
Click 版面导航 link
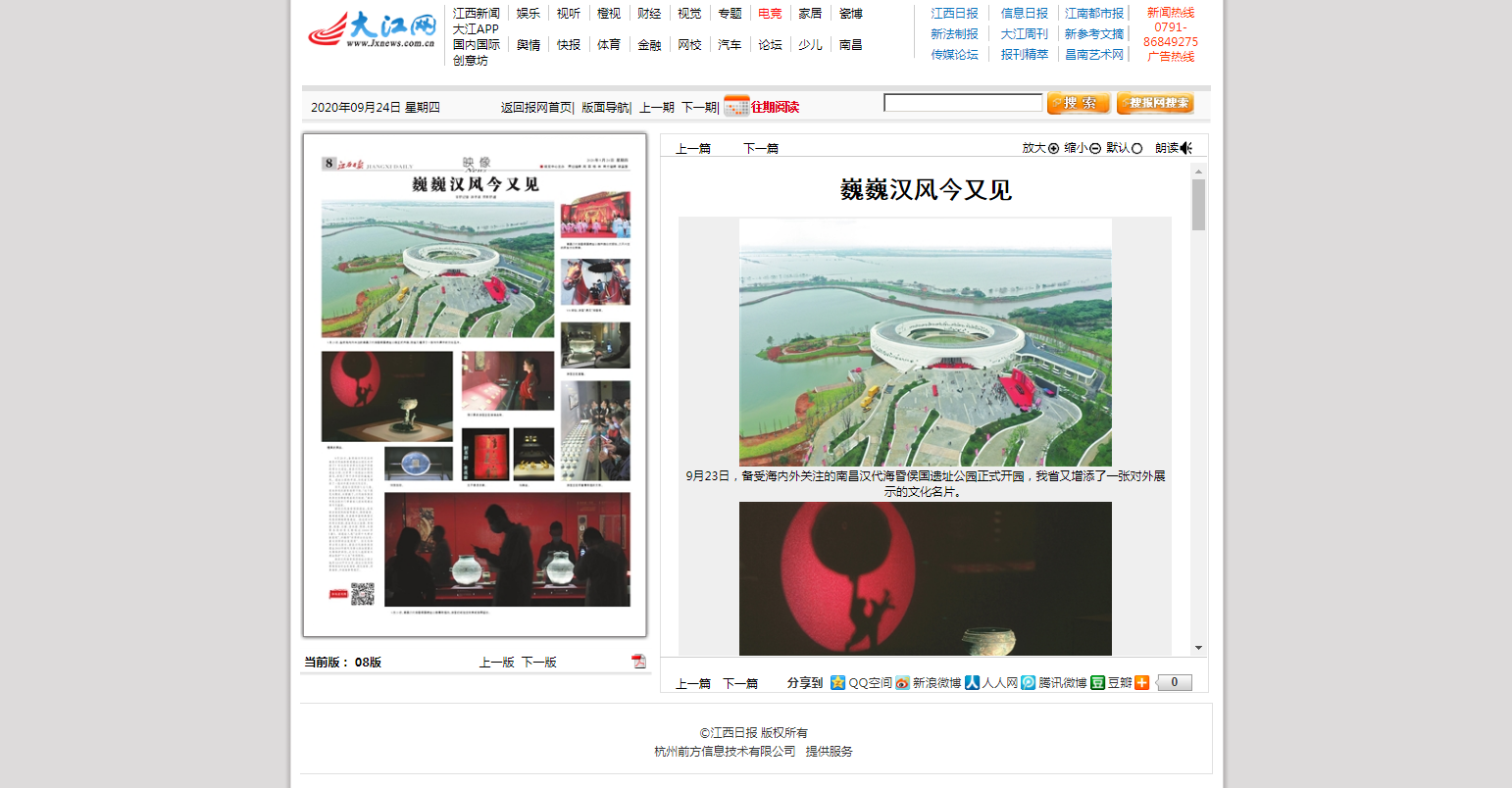[x=605, y=108]
